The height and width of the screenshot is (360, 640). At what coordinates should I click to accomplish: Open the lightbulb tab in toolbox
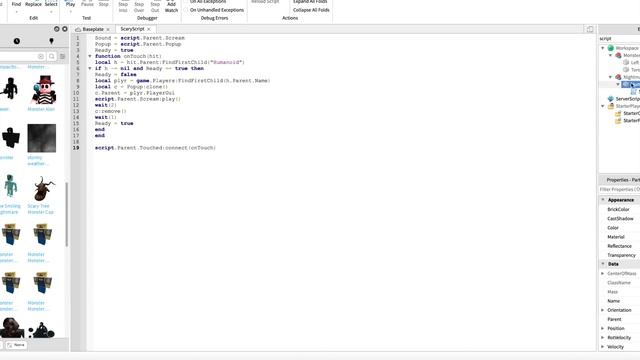tap(51, 41)
